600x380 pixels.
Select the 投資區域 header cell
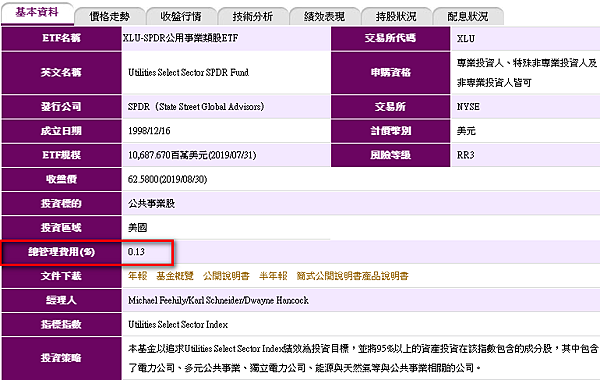pos(62,228)
